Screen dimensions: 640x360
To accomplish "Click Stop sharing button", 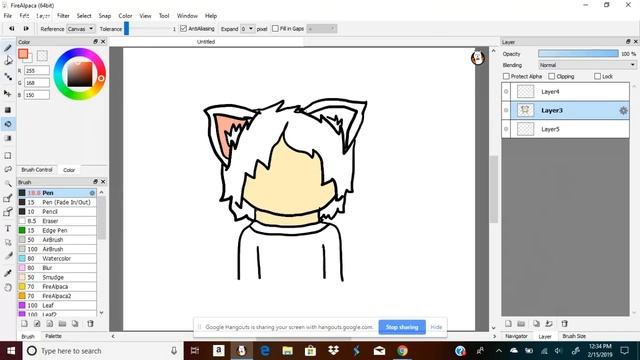I will click(x=402, y=327).
